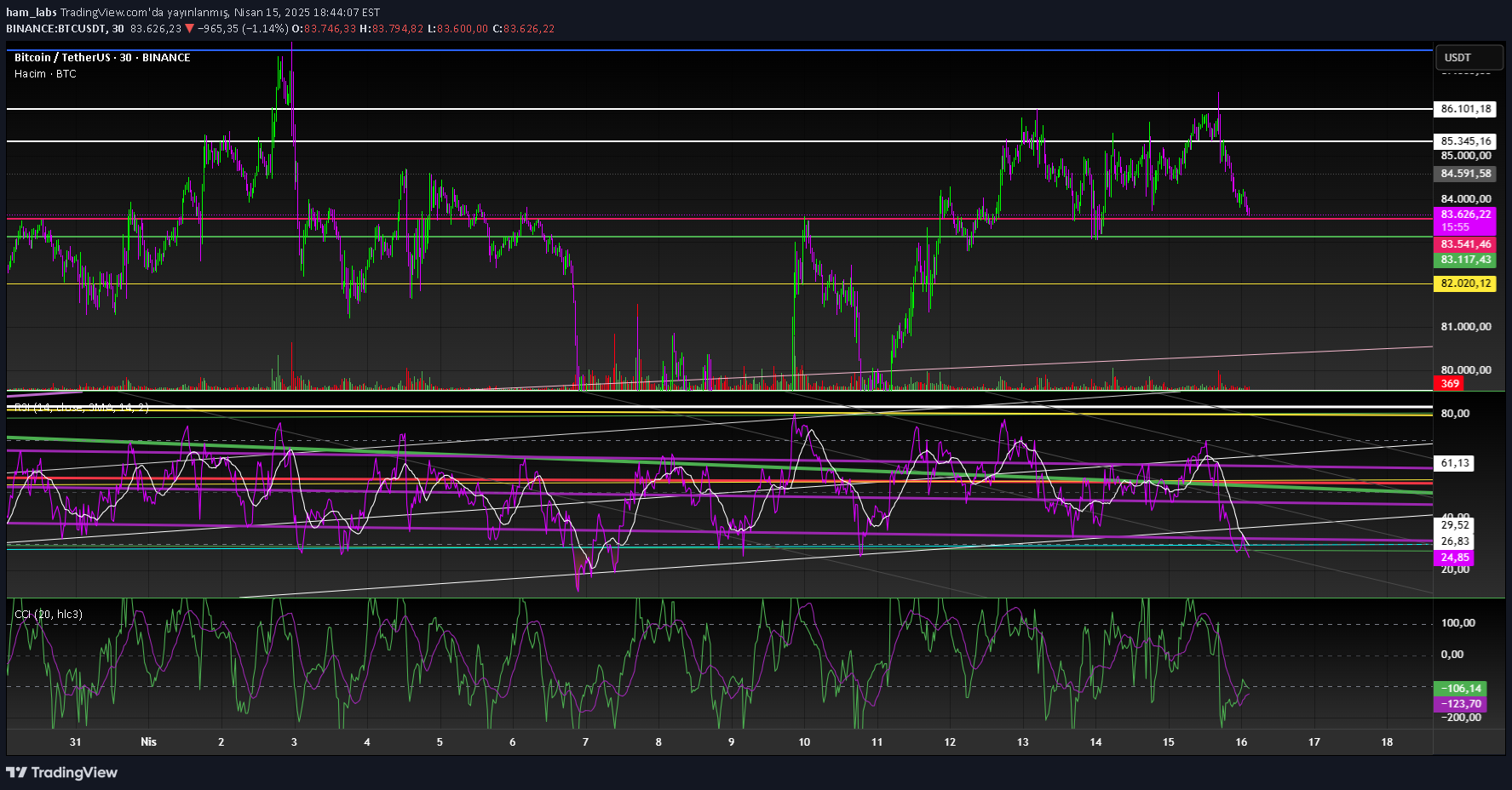Click date 3 on the time axis
The width and height of the screenshot is (1512, 790).
[x=294, y=742]
